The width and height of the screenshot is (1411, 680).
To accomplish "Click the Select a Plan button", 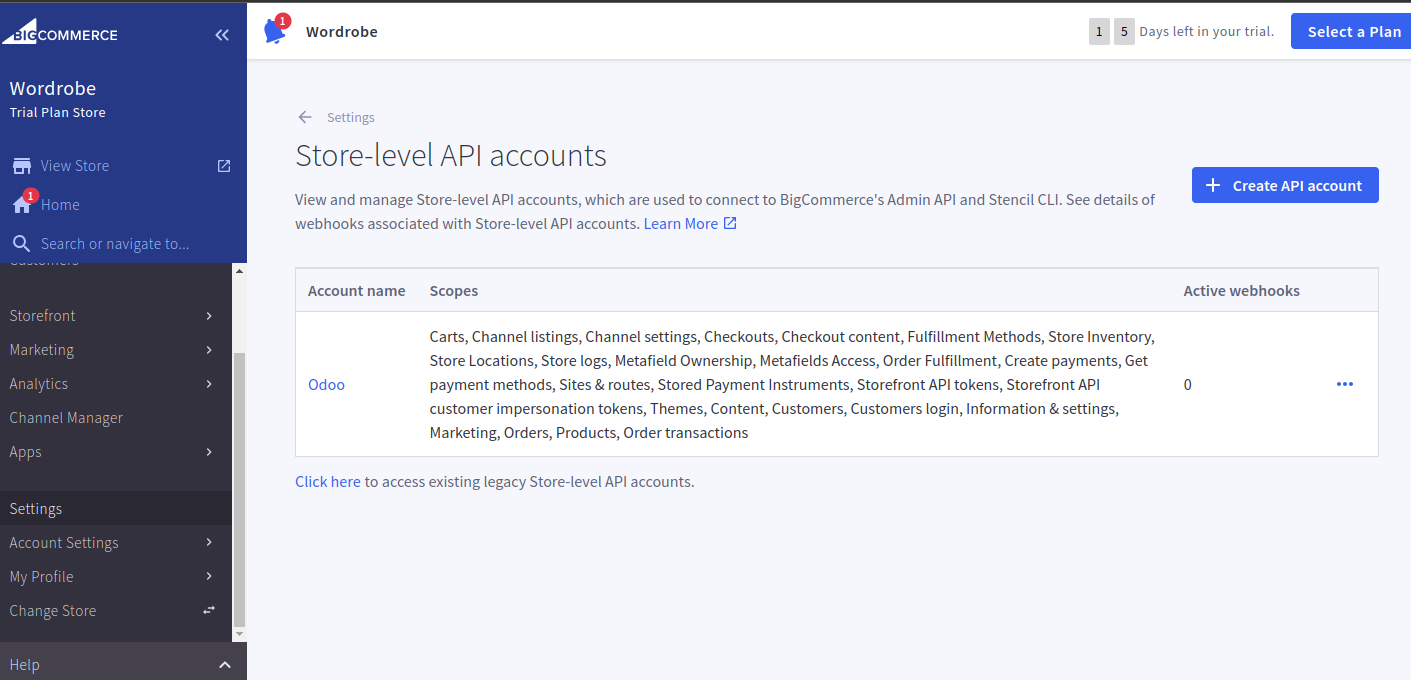I will pyautogui.click(x=1351, y=31).
